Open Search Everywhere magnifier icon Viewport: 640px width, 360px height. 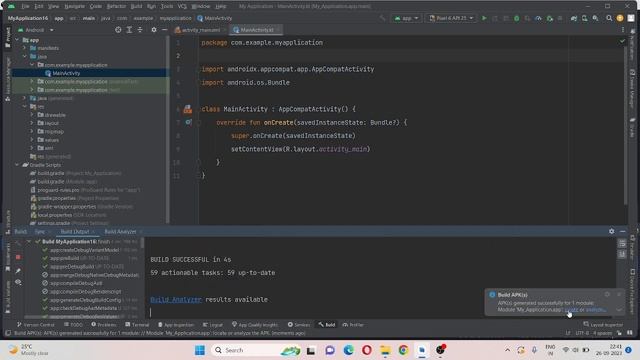[609, 18]
